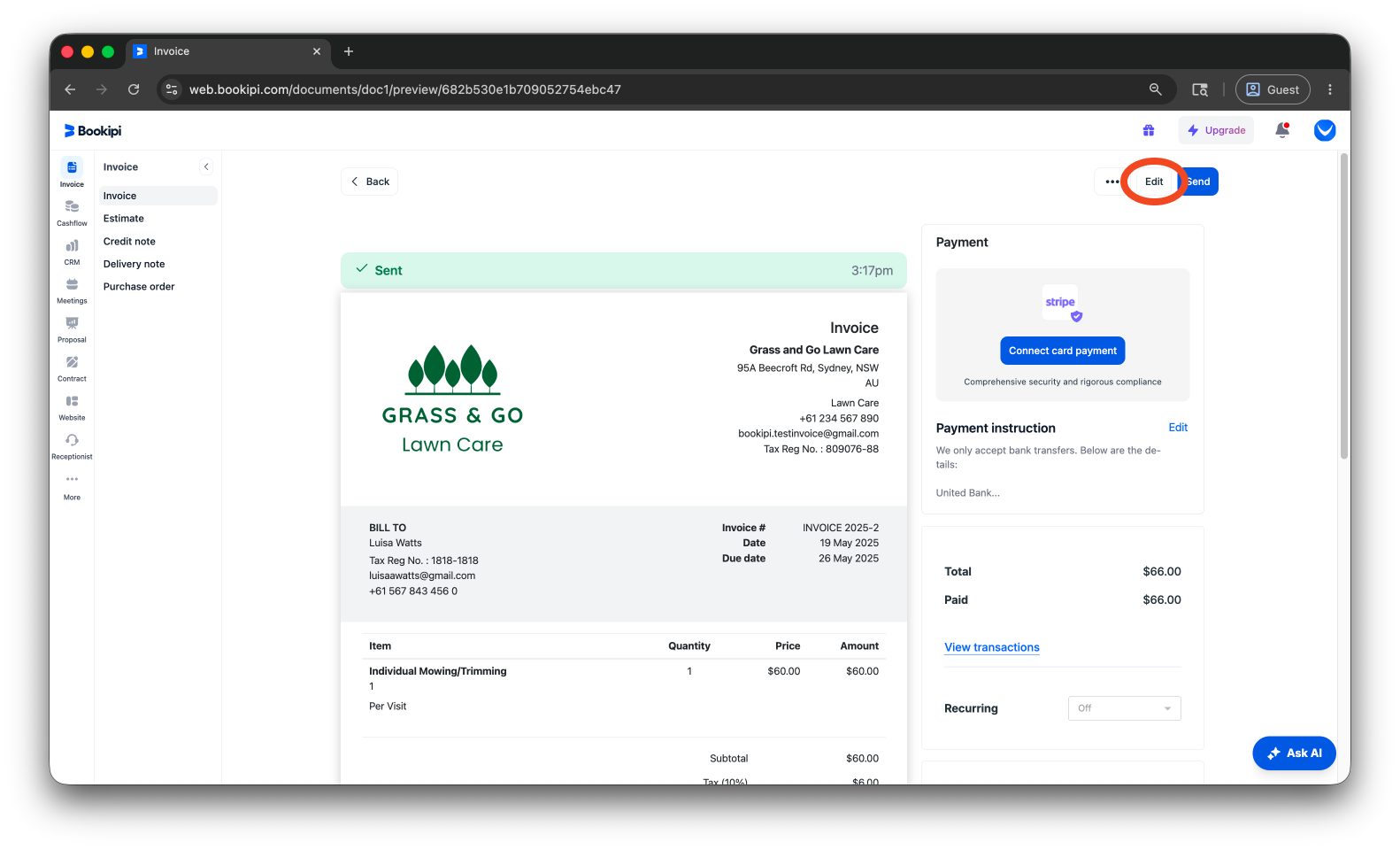Open a new browser tab

[349, 51]
